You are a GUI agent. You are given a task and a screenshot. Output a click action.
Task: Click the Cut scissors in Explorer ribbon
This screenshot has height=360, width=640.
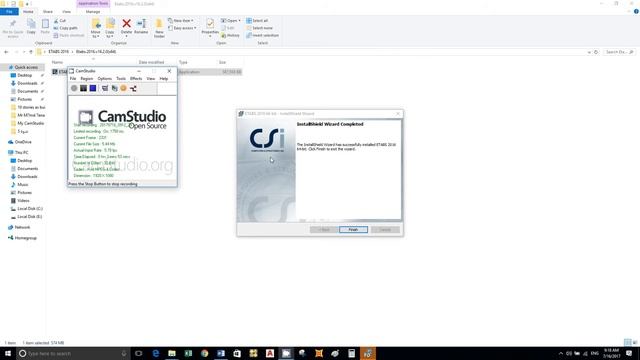tap(56, 20)
